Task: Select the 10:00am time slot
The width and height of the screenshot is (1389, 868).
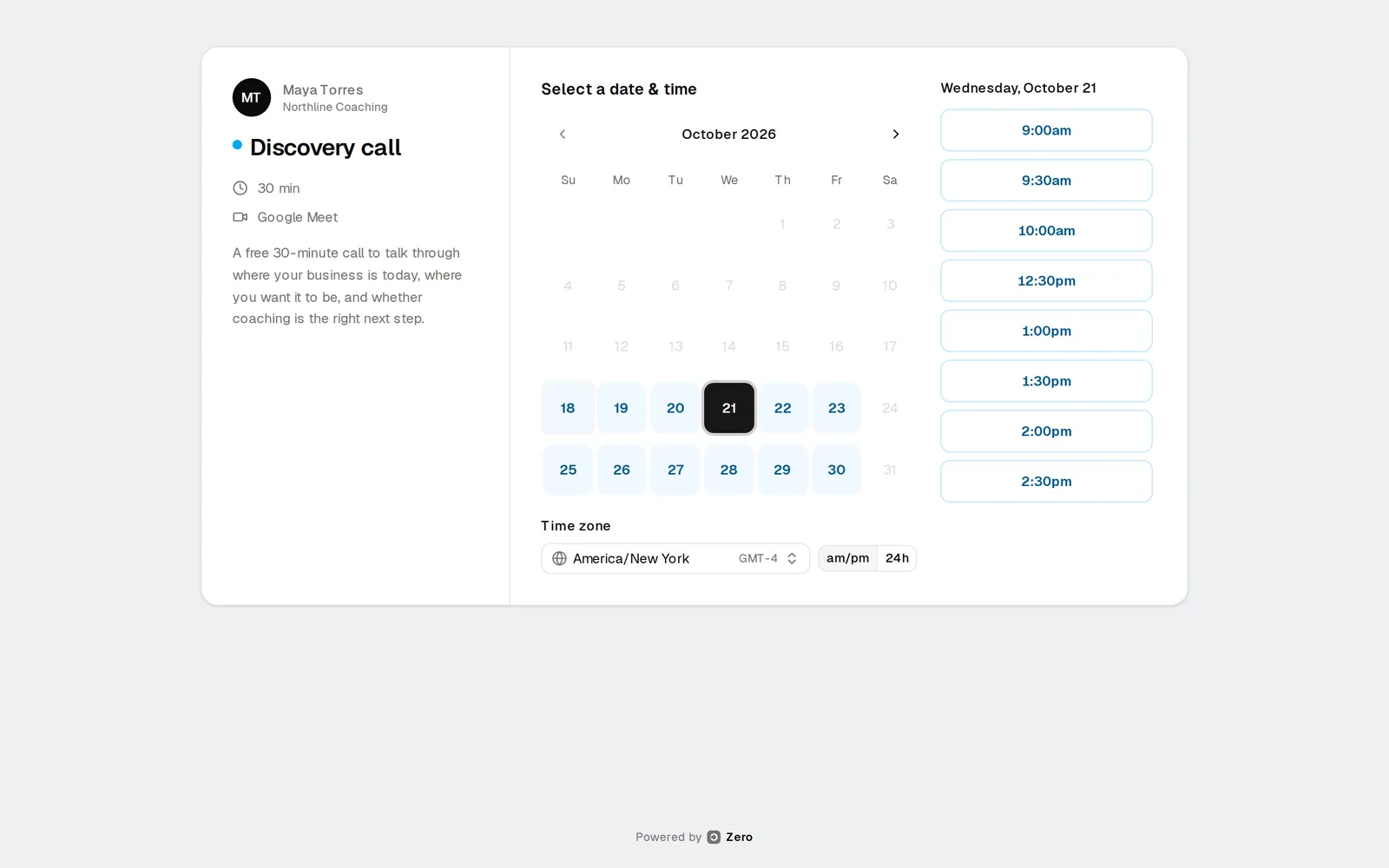Action: [x=1046, y=231]
